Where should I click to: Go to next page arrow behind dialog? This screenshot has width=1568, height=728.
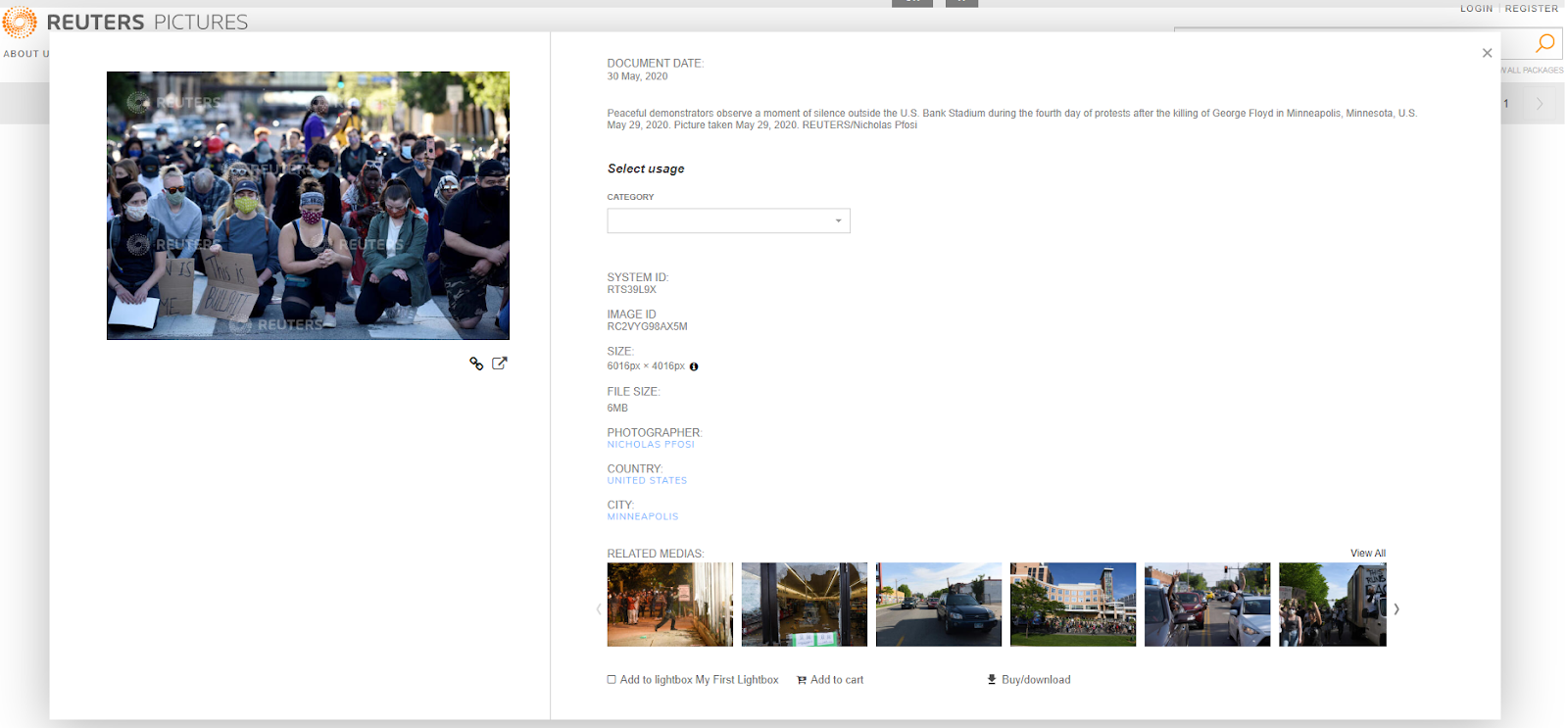point(1540,104)
